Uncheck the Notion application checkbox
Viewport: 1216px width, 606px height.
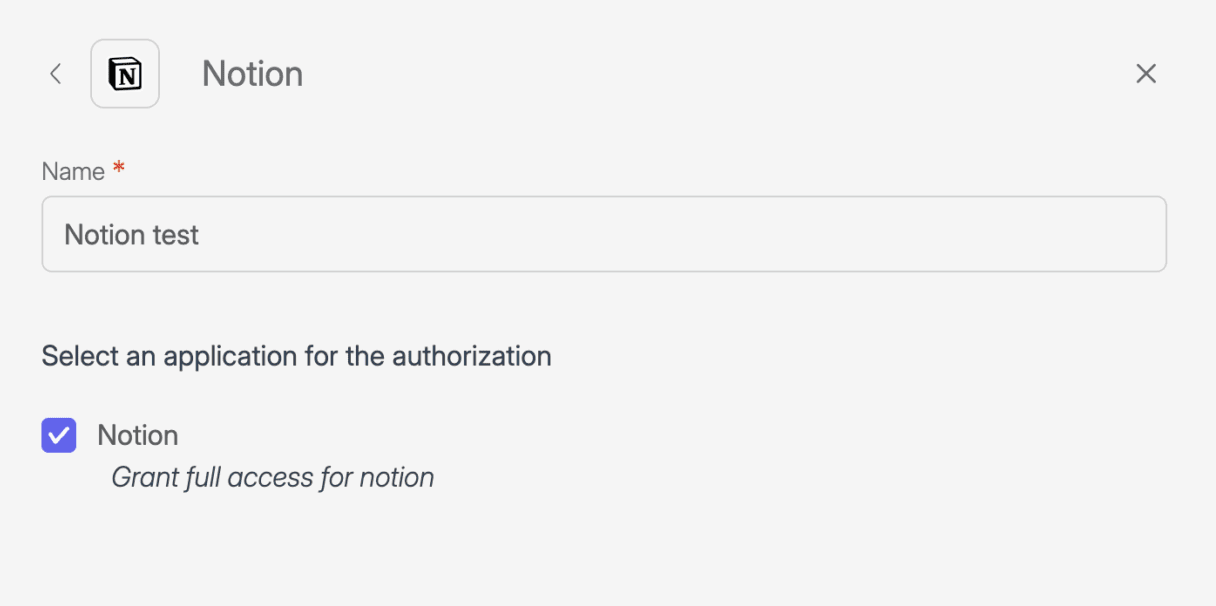click(59, 435)
